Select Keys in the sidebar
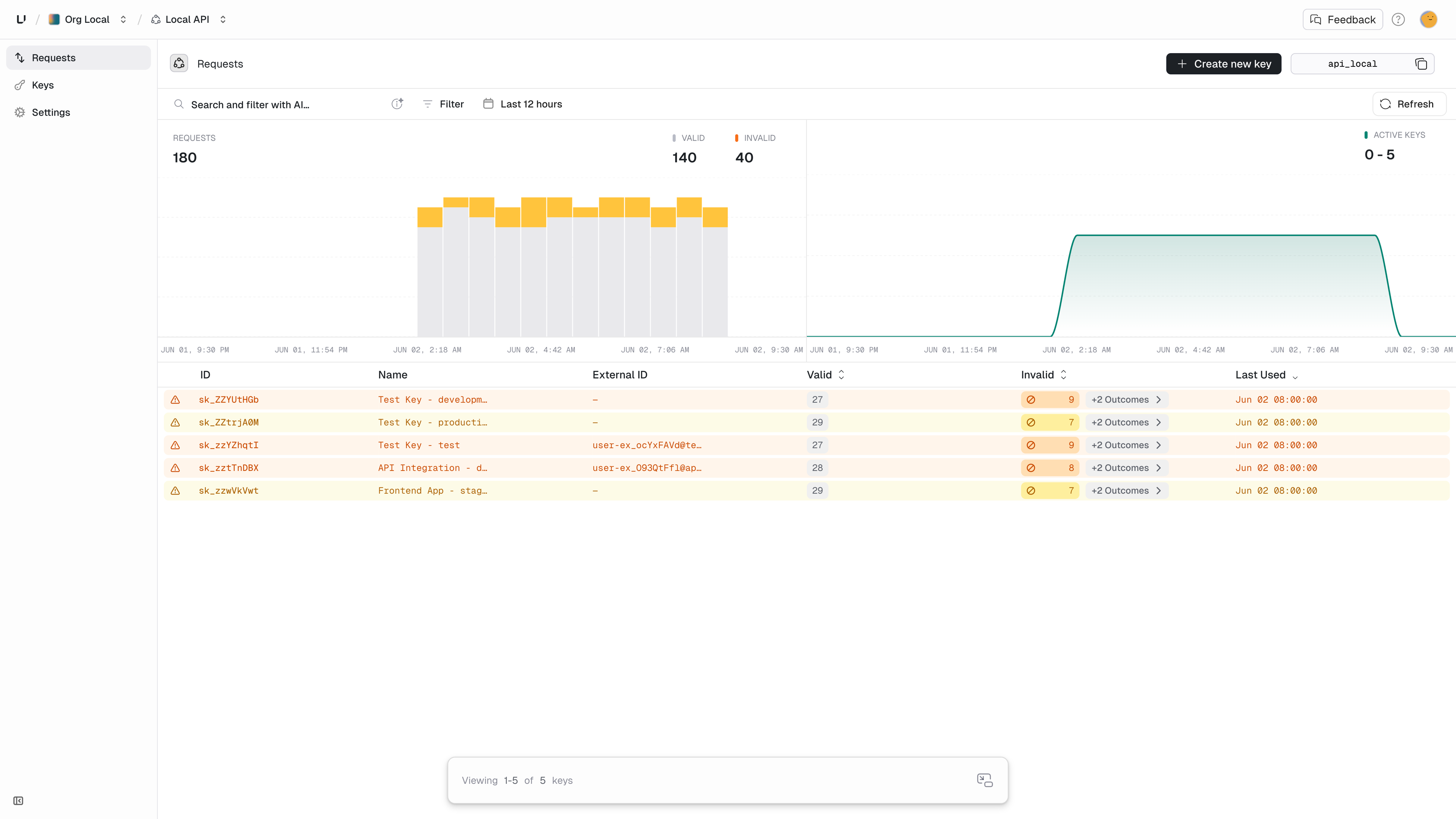Screen dimensions: 1456x819 [x=78, y=85]
